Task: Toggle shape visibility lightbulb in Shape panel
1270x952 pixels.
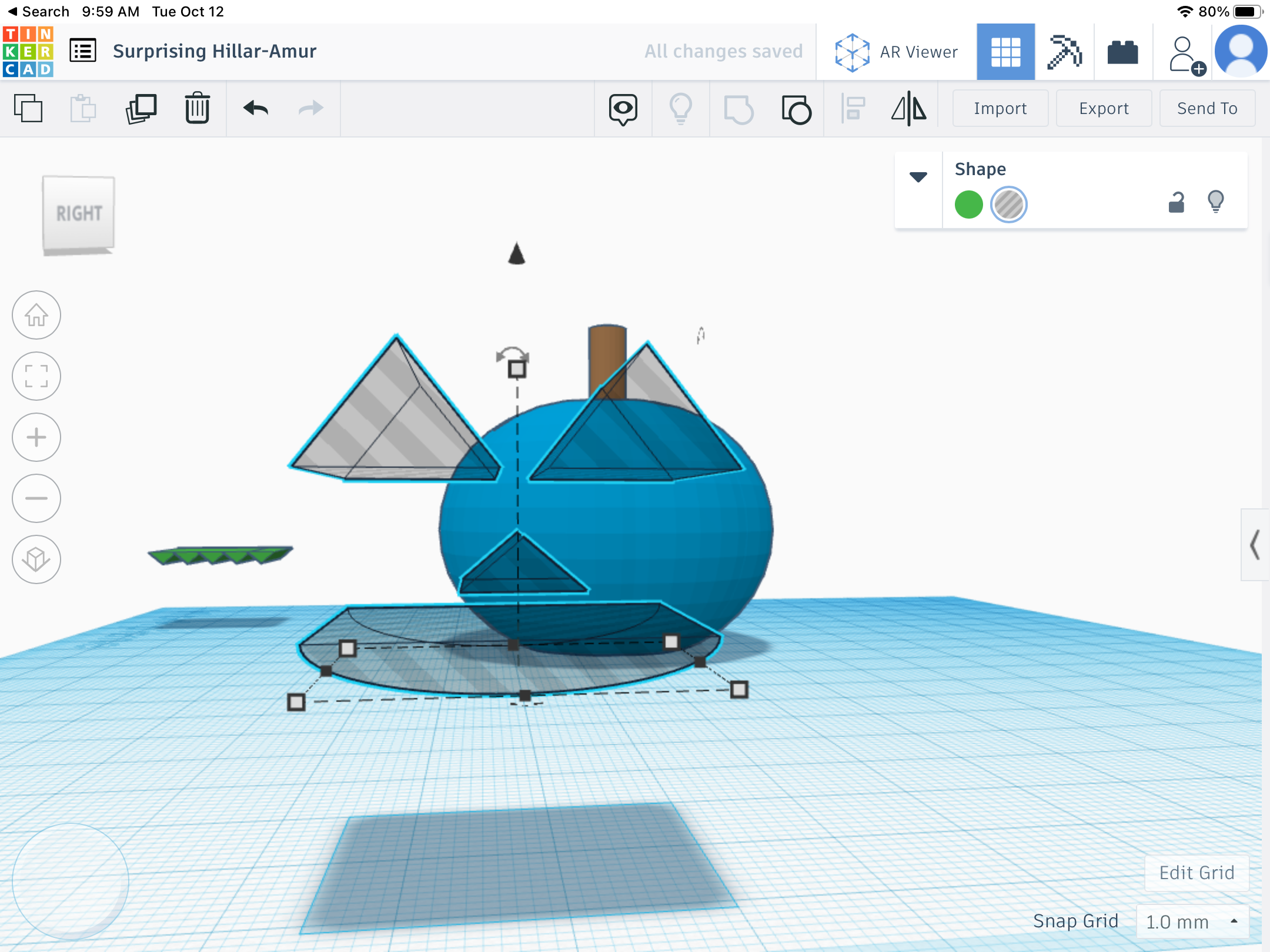Action: pyautogui.click(x=1215, y=202)
